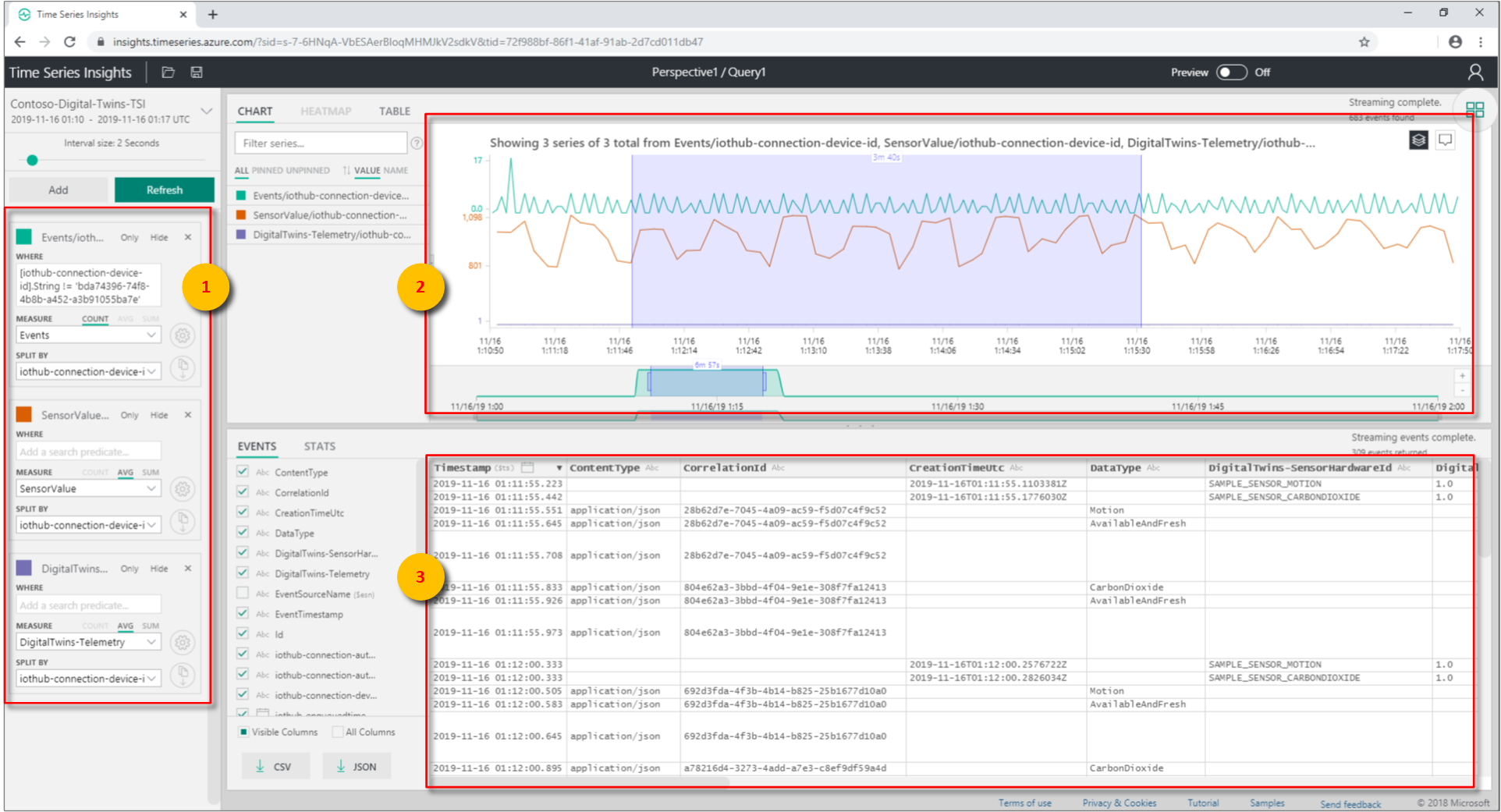Open browser menu three dots

tap(1481, 42)
